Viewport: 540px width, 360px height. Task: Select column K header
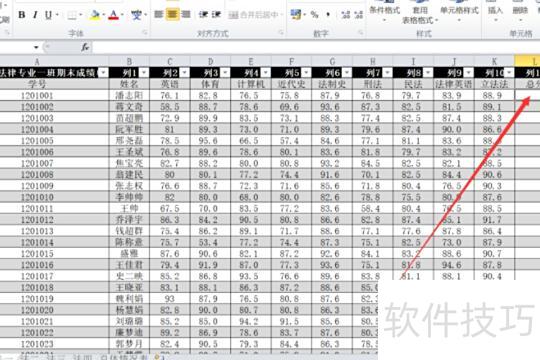click(494, 62)
